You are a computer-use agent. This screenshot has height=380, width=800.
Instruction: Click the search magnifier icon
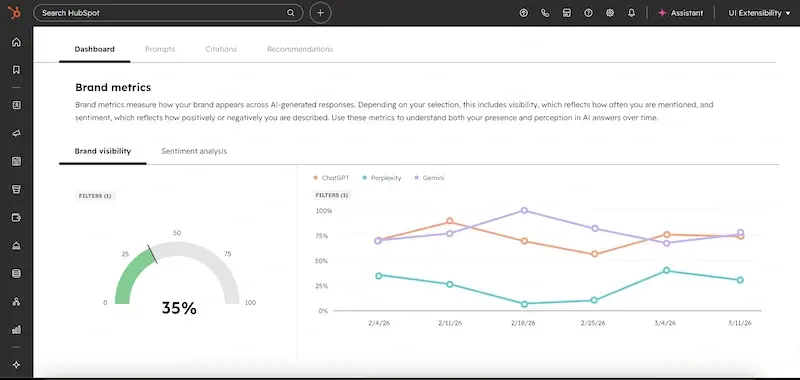click(x=290, y=13)
